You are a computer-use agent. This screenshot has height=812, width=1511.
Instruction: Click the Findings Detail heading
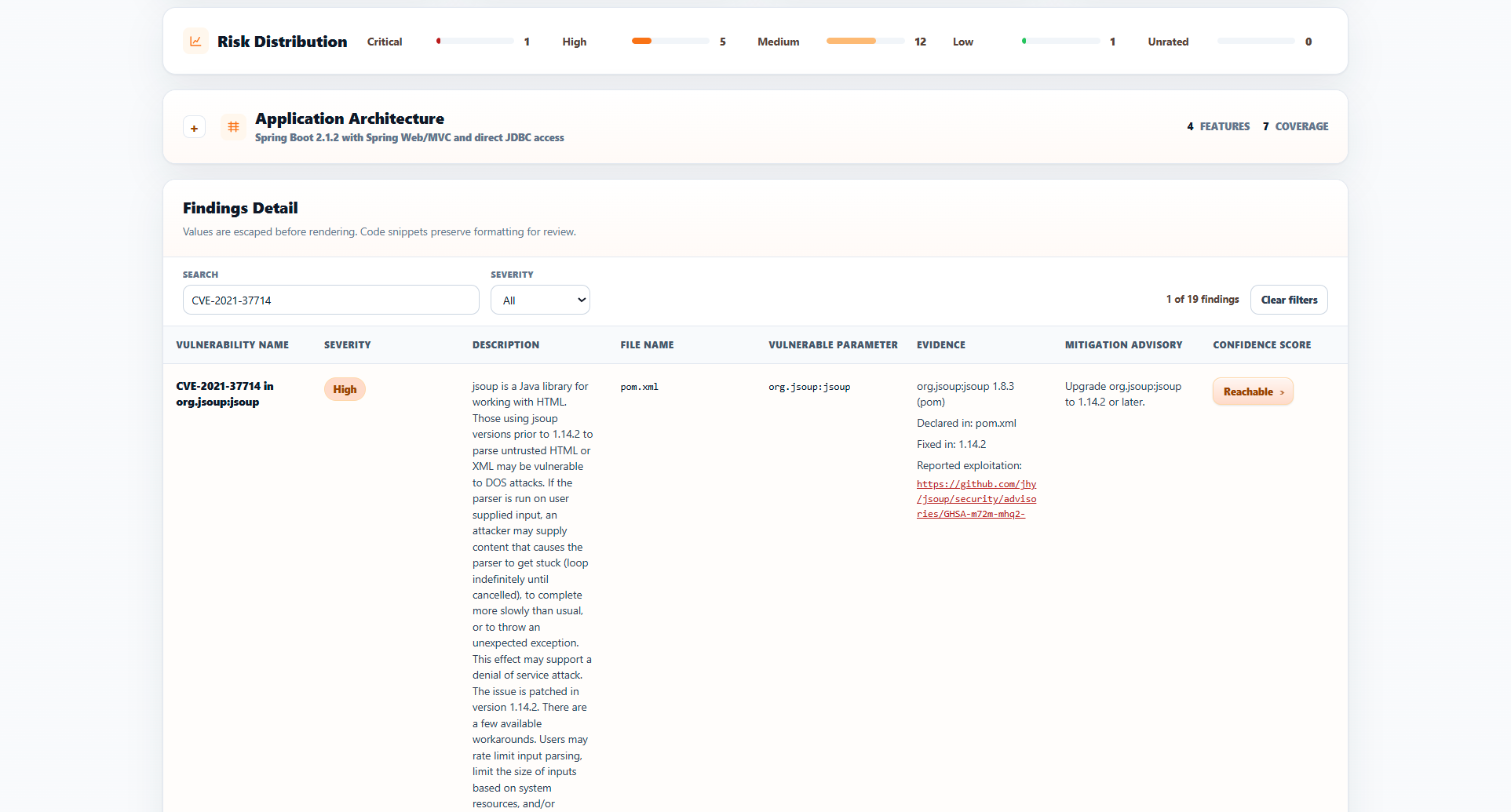click(x=240, y=208)
